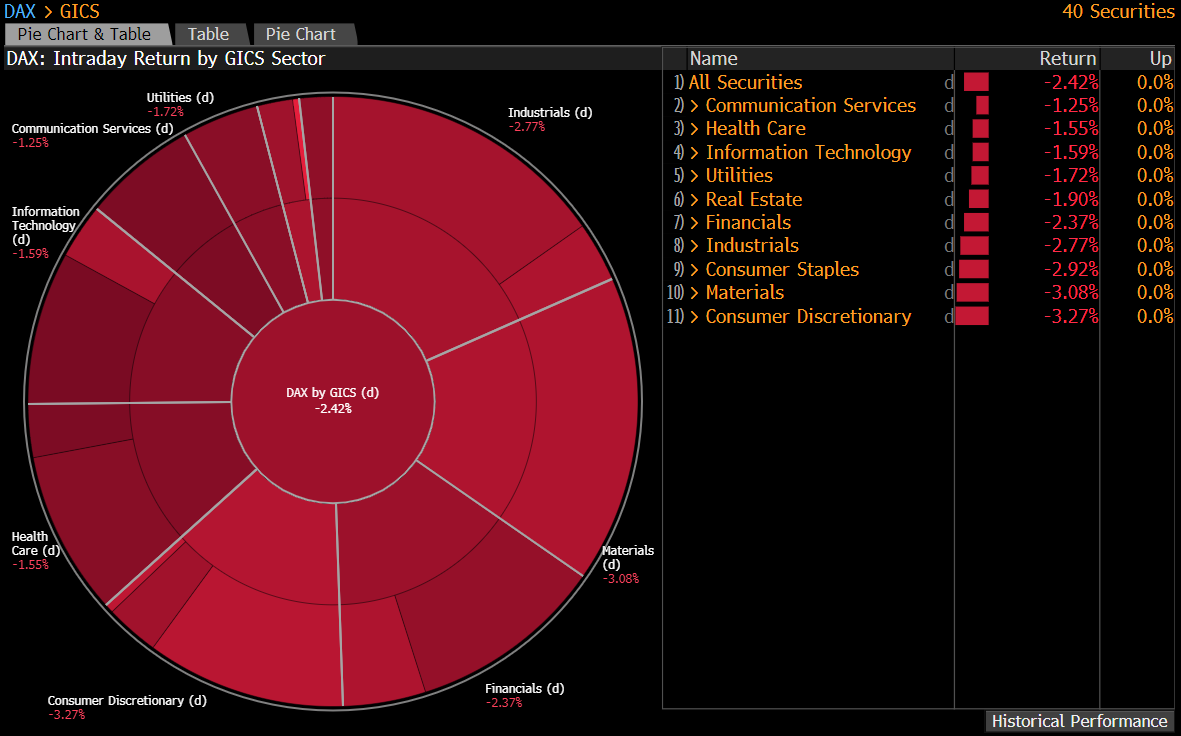Select the All Securities row
Screen dimensions: 1181x736
click(746, 83)
